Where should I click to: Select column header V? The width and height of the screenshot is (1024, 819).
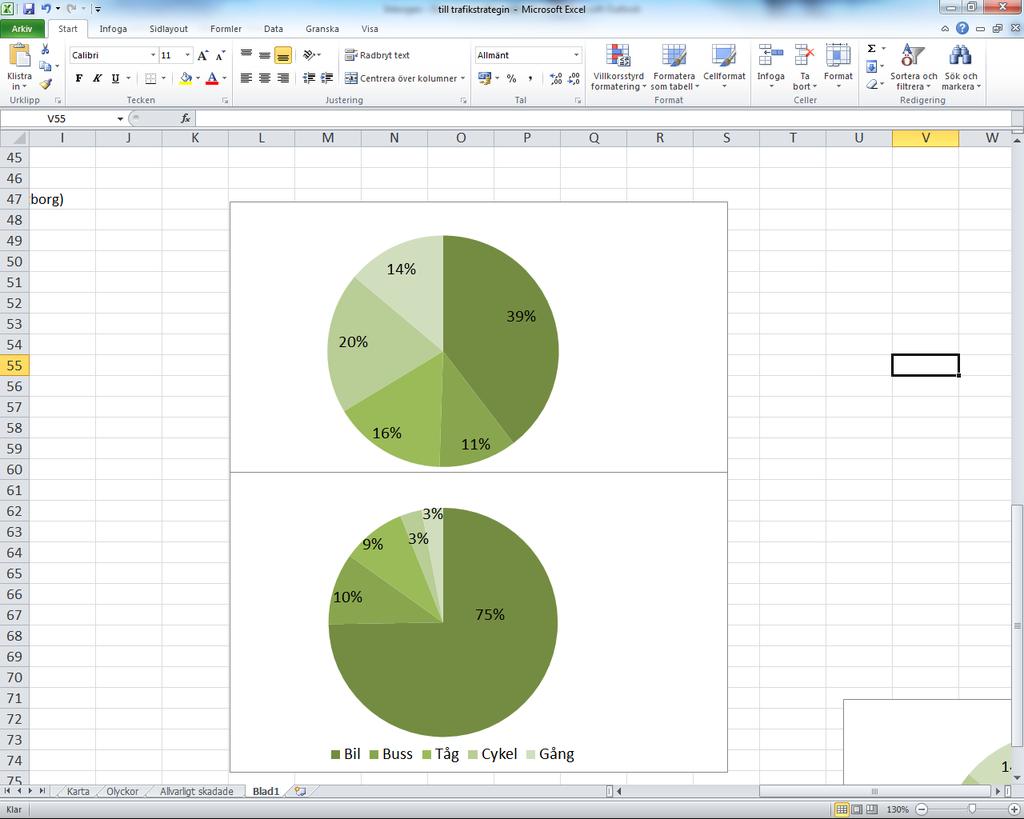click(925, 138)
